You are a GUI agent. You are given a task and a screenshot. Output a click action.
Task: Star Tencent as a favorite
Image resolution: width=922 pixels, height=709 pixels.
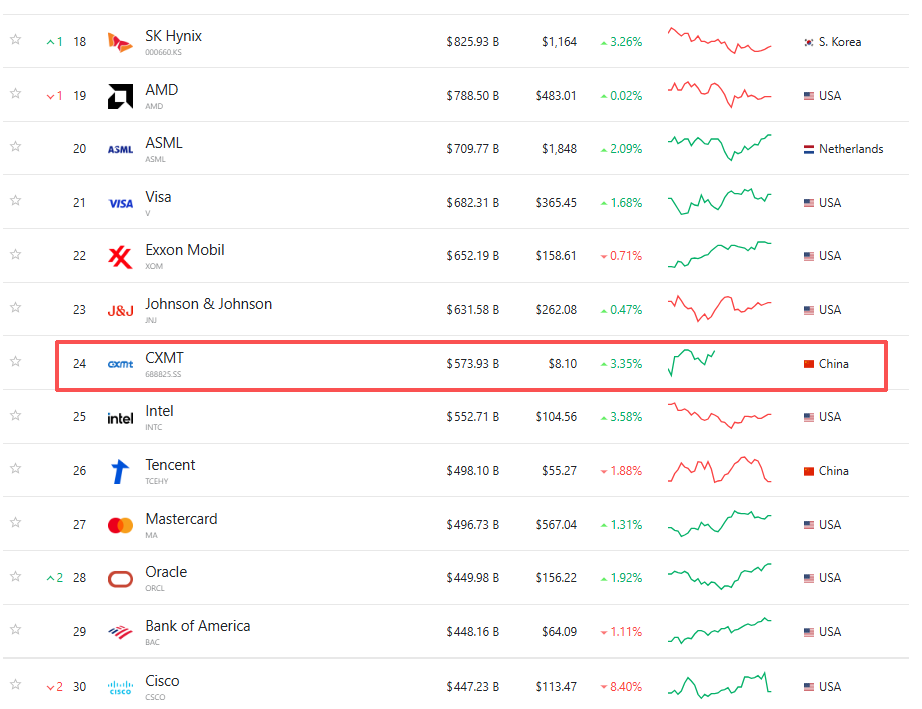(x=16, y=469)
